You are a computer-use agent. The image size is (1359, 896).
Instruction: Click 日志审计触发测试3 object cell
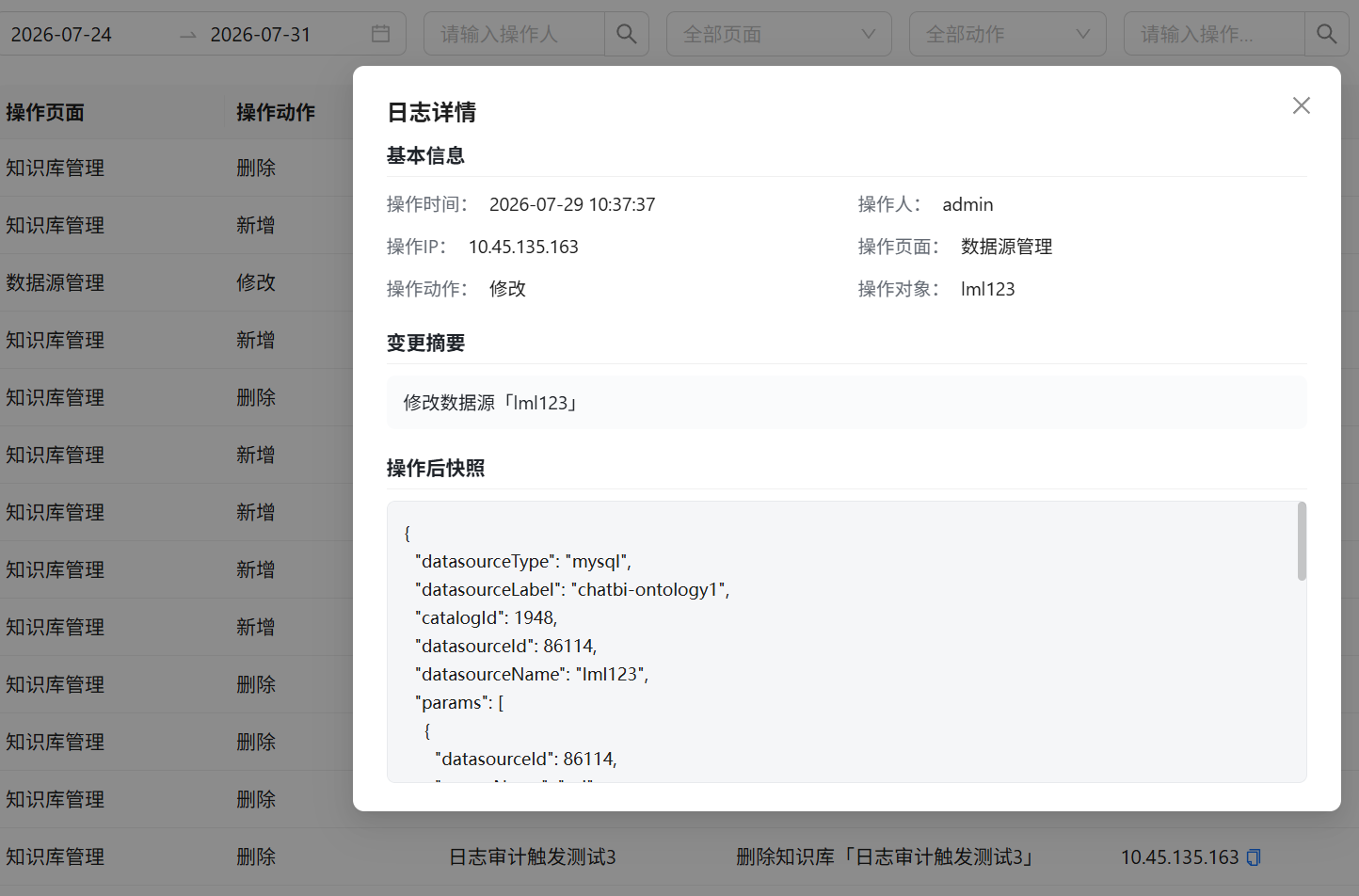coord(533,857)
